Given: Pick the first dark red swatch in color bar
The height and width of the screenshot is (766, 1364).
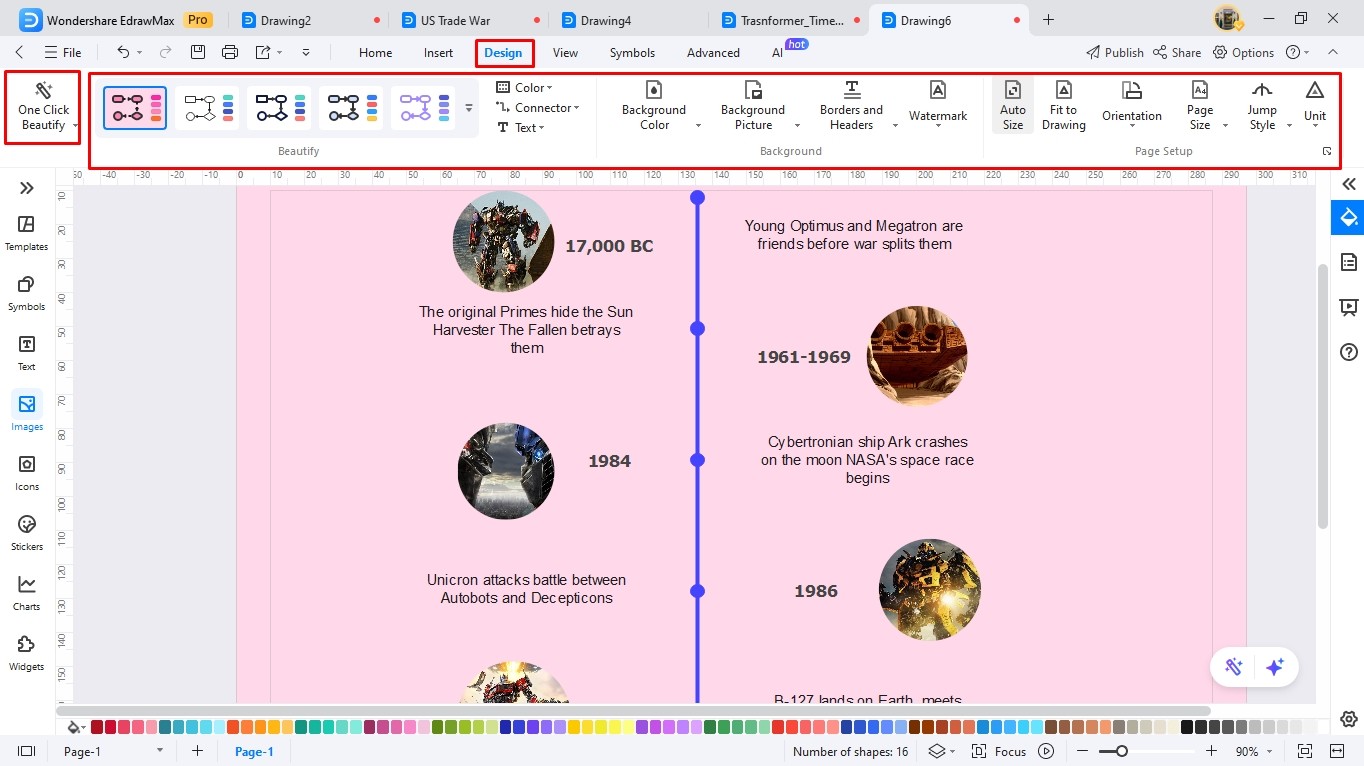Looking at the screenshot, I should tap(97, 727).
